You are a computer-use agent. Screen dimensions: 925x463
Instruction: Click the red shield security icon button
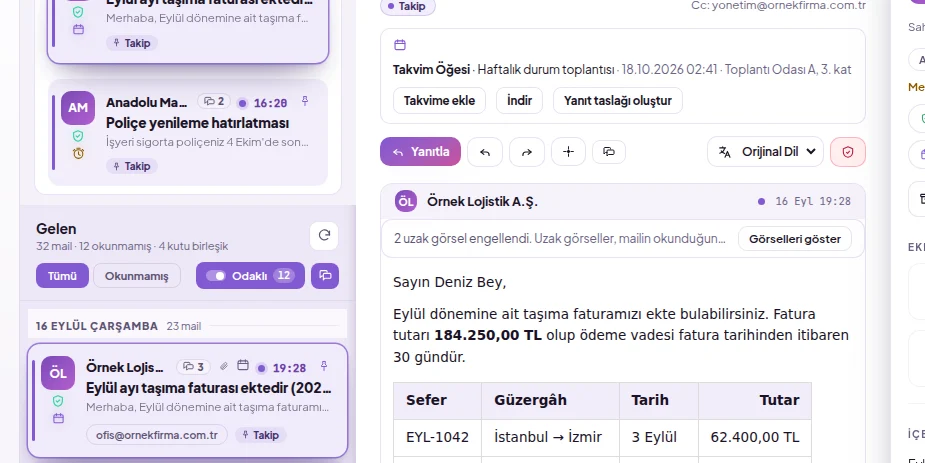click(848, 152)
